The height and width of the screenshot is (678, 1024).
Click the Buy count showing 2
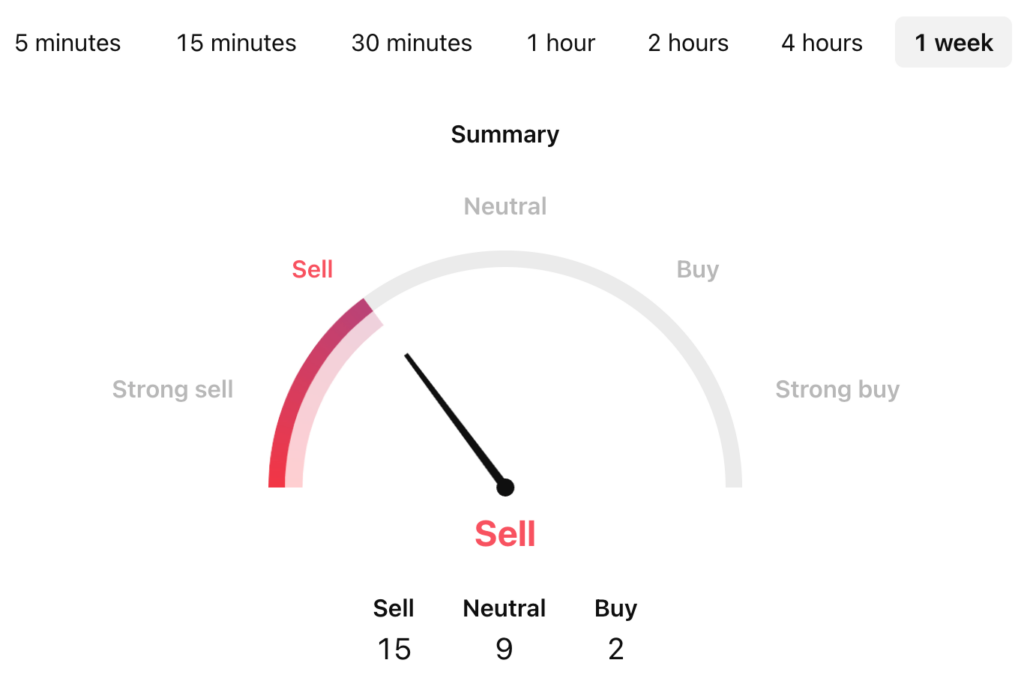coord(615,648)
